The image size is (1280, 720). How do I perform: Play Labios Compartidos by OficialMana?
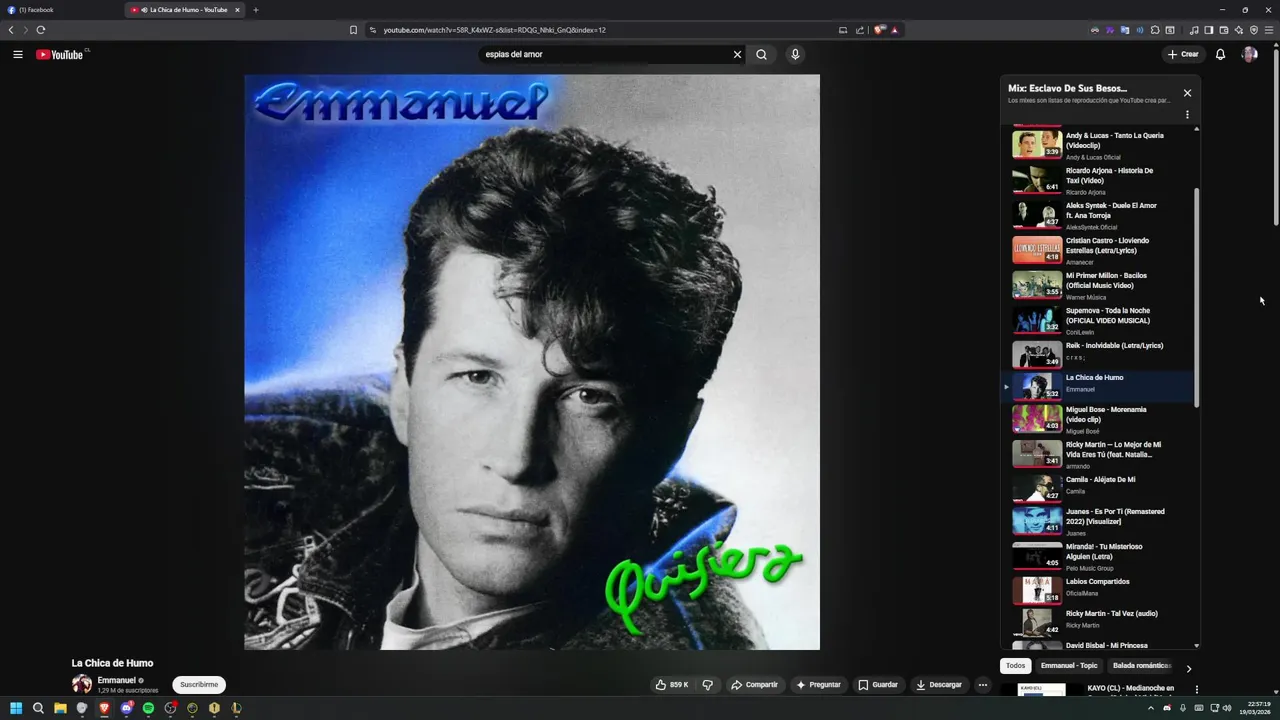pos(1097,589)
